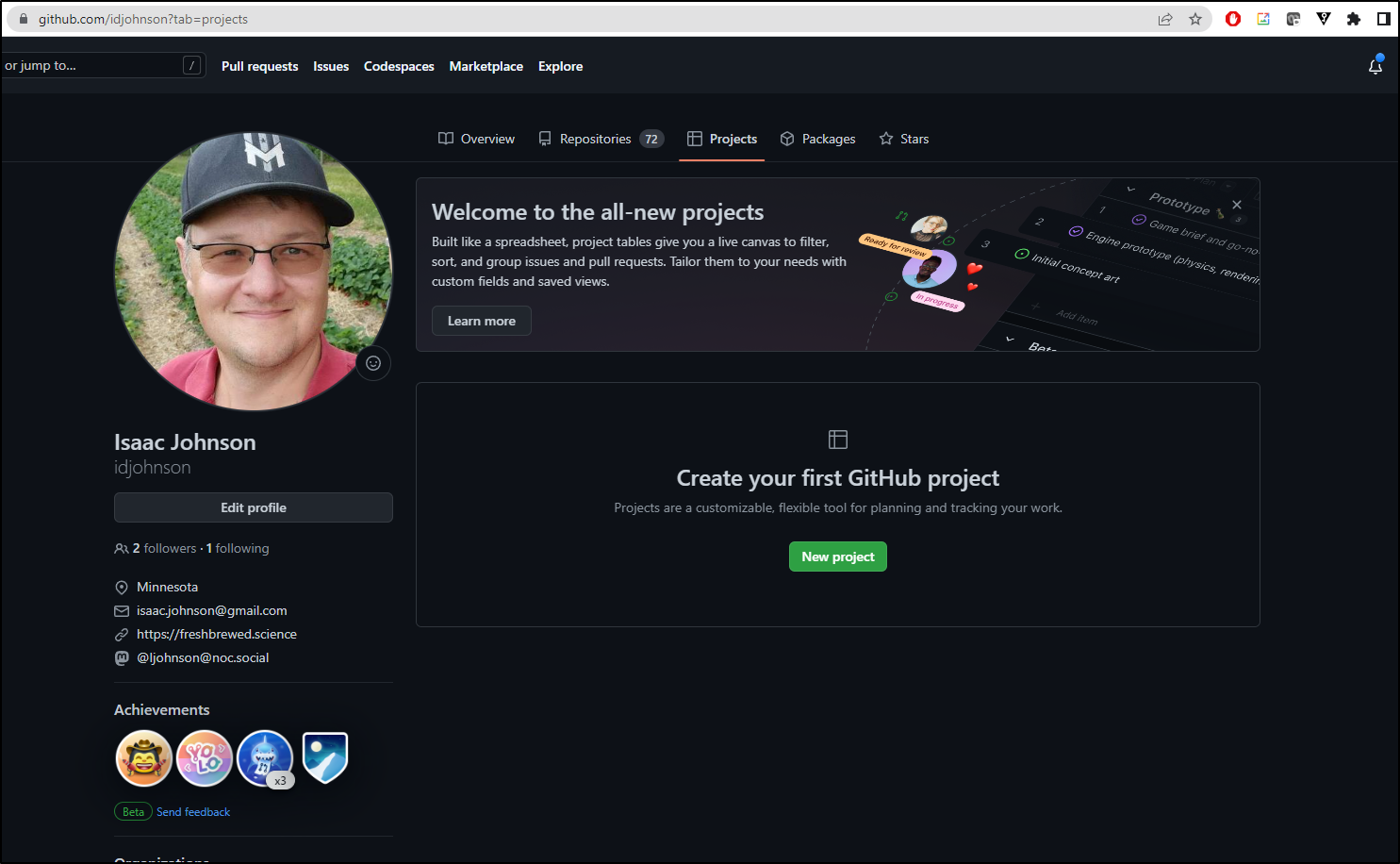
Task: Click the Edit profile button
Action: [x=254, y=507]
